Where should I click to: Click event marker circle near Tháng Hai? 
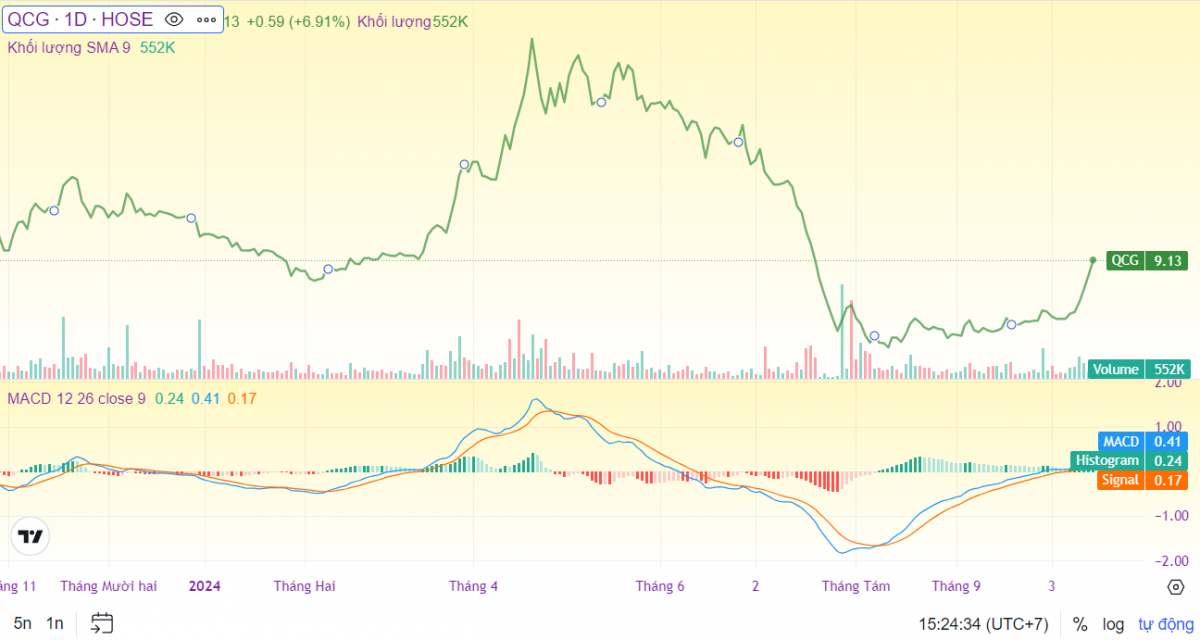point(328,269)
